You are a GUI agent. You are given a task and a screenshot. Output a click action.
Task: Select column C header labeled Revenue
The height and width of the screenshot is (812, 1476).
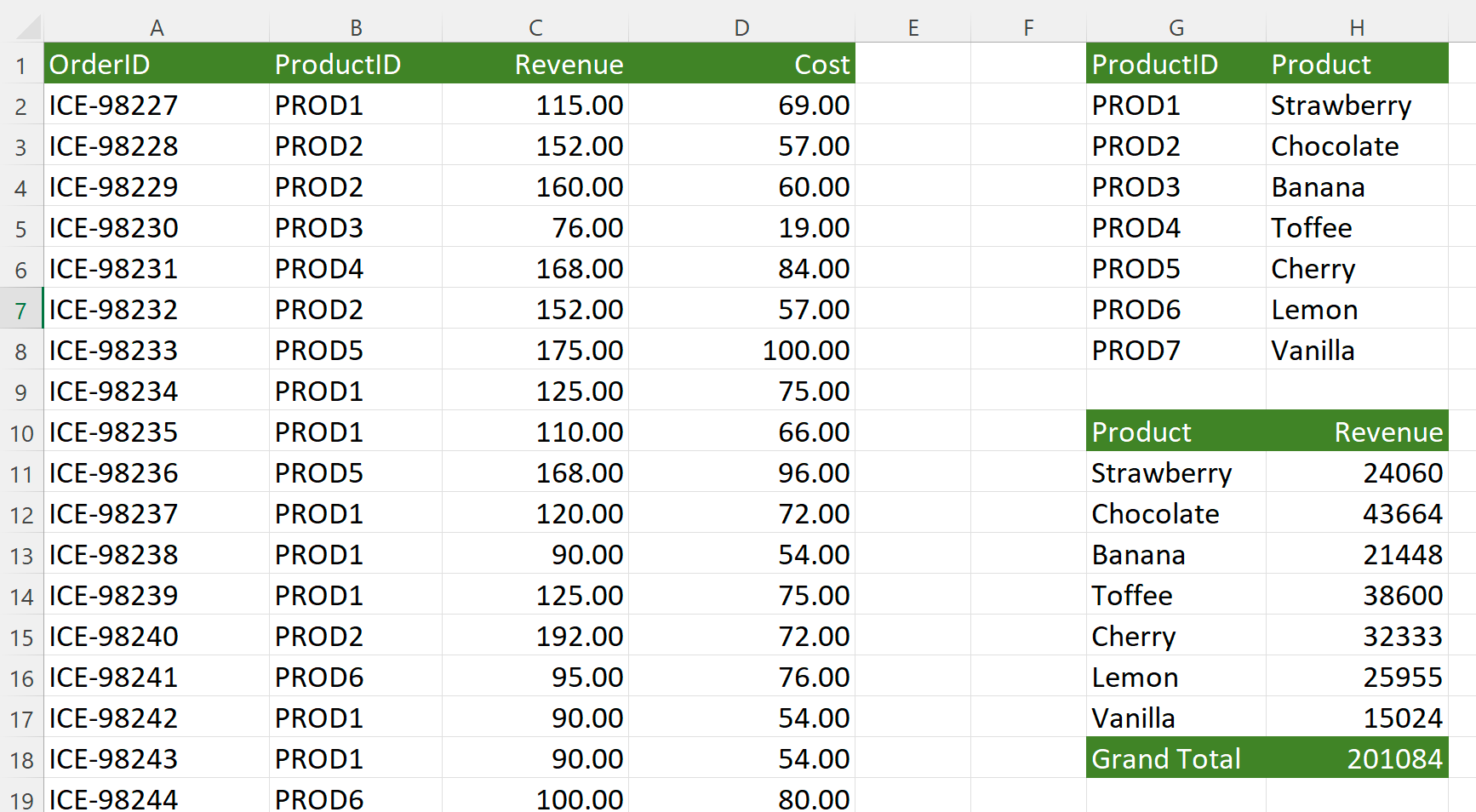[535, 26]
